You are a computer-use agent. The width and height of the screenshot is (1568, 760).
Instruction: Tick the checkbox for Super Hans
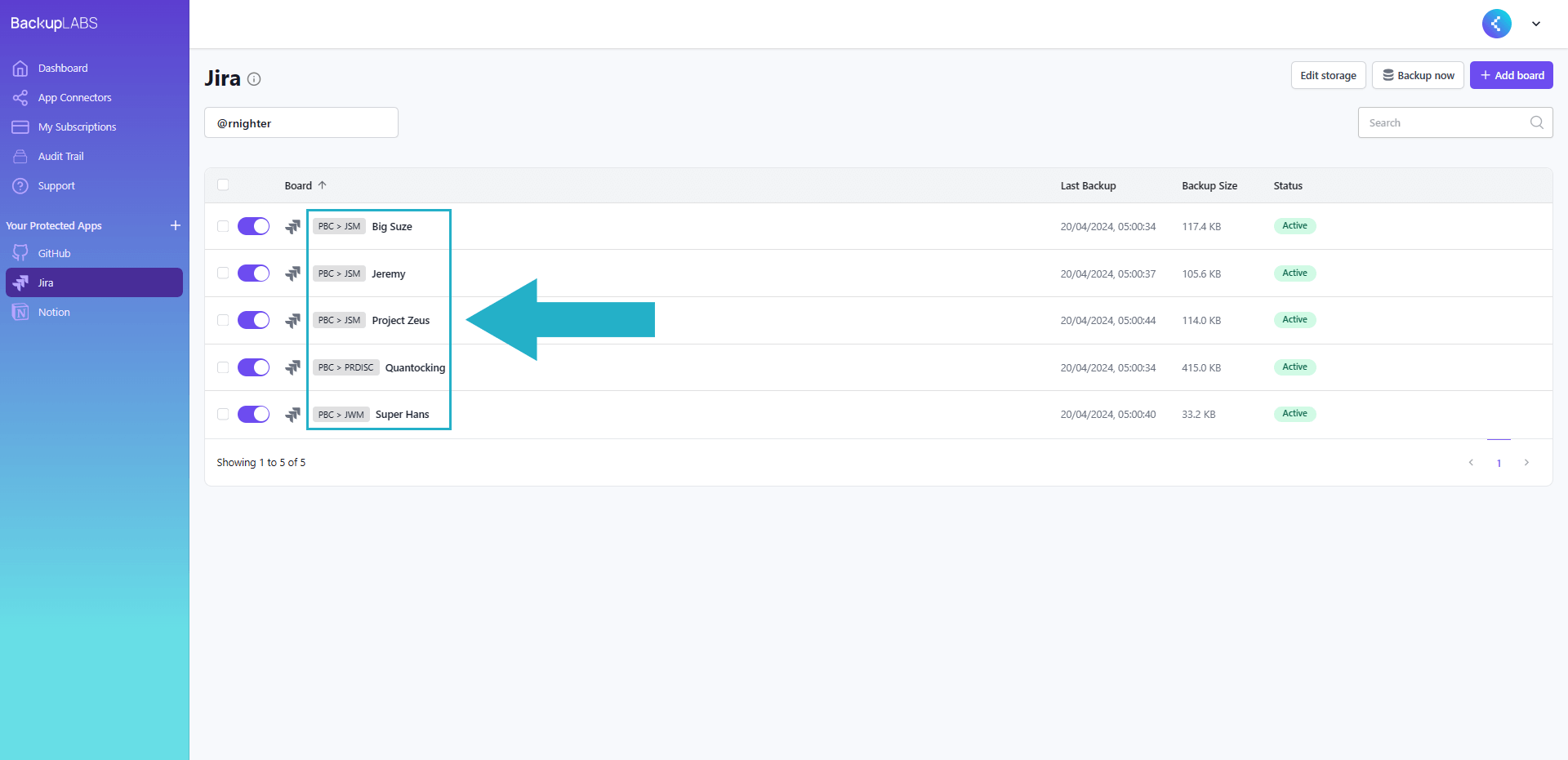[223, 414]
